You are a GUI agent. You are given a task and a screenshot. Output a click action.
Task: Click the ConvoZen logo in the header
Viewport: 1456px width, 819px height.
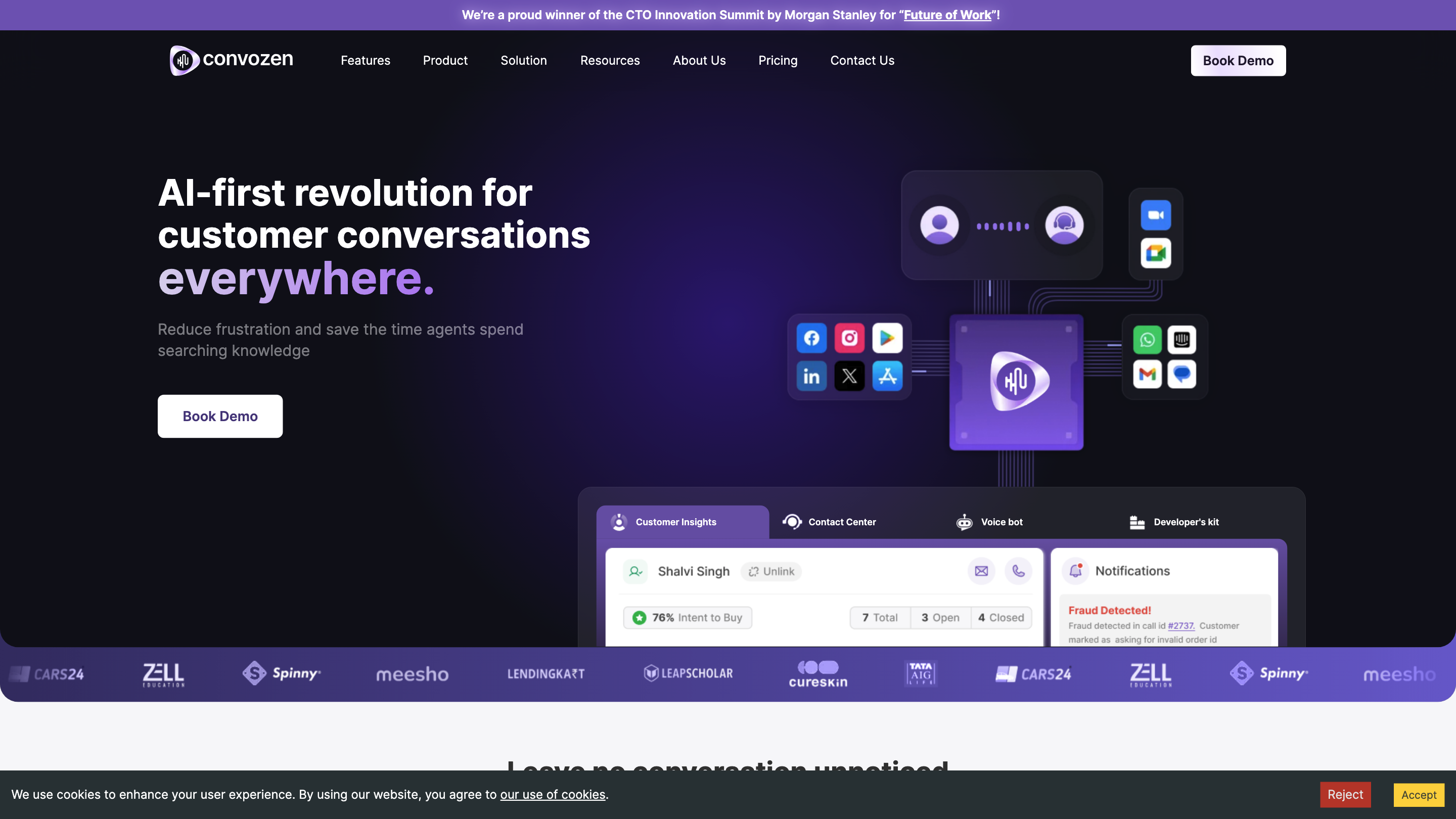tap(231, 61)
